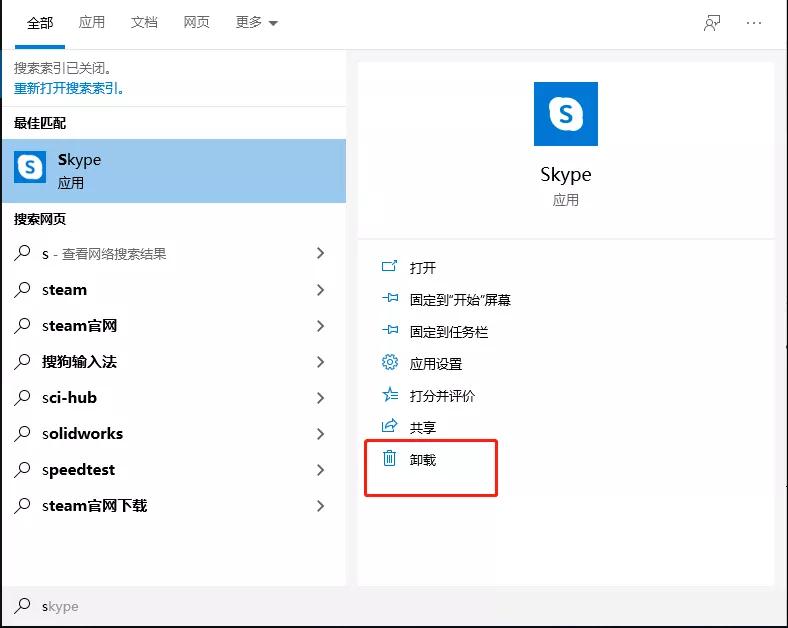The image size is (788, 628).
Task: Click the pin icon beside 固定到"开始"屏幕
Action: [389, 298]
